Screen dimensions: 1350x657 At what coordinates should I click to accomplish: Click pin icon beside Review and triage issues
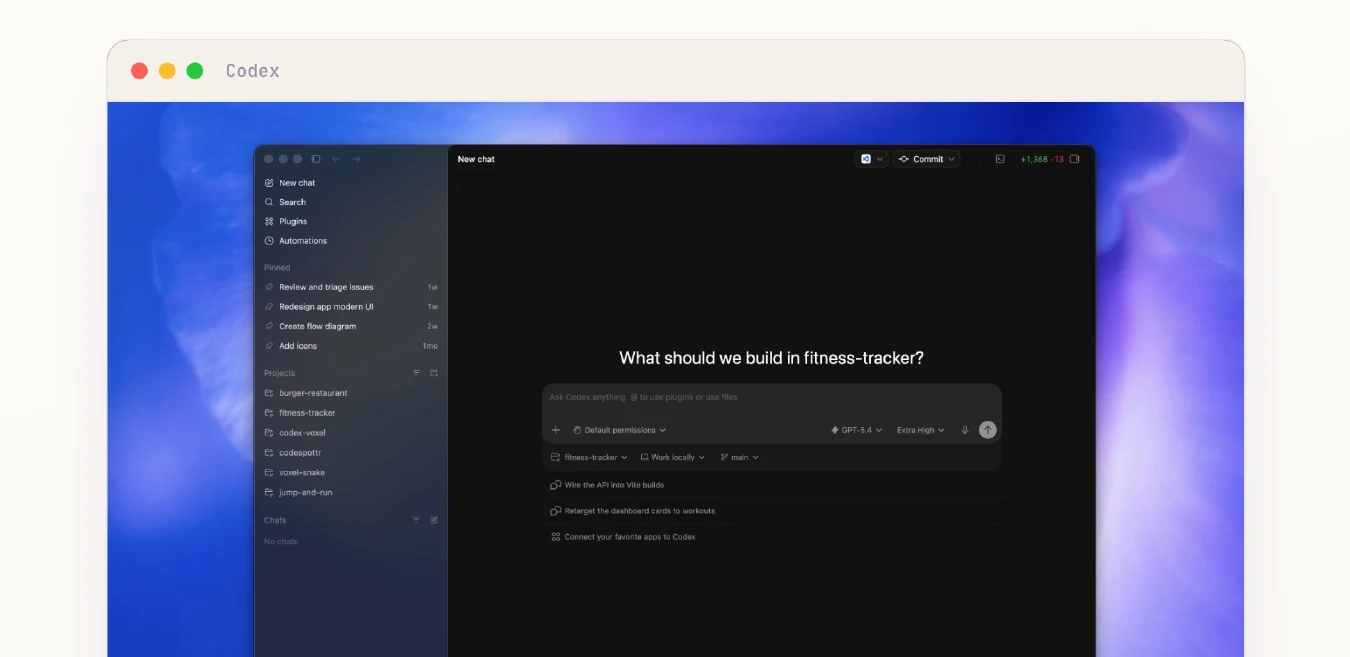269,287
